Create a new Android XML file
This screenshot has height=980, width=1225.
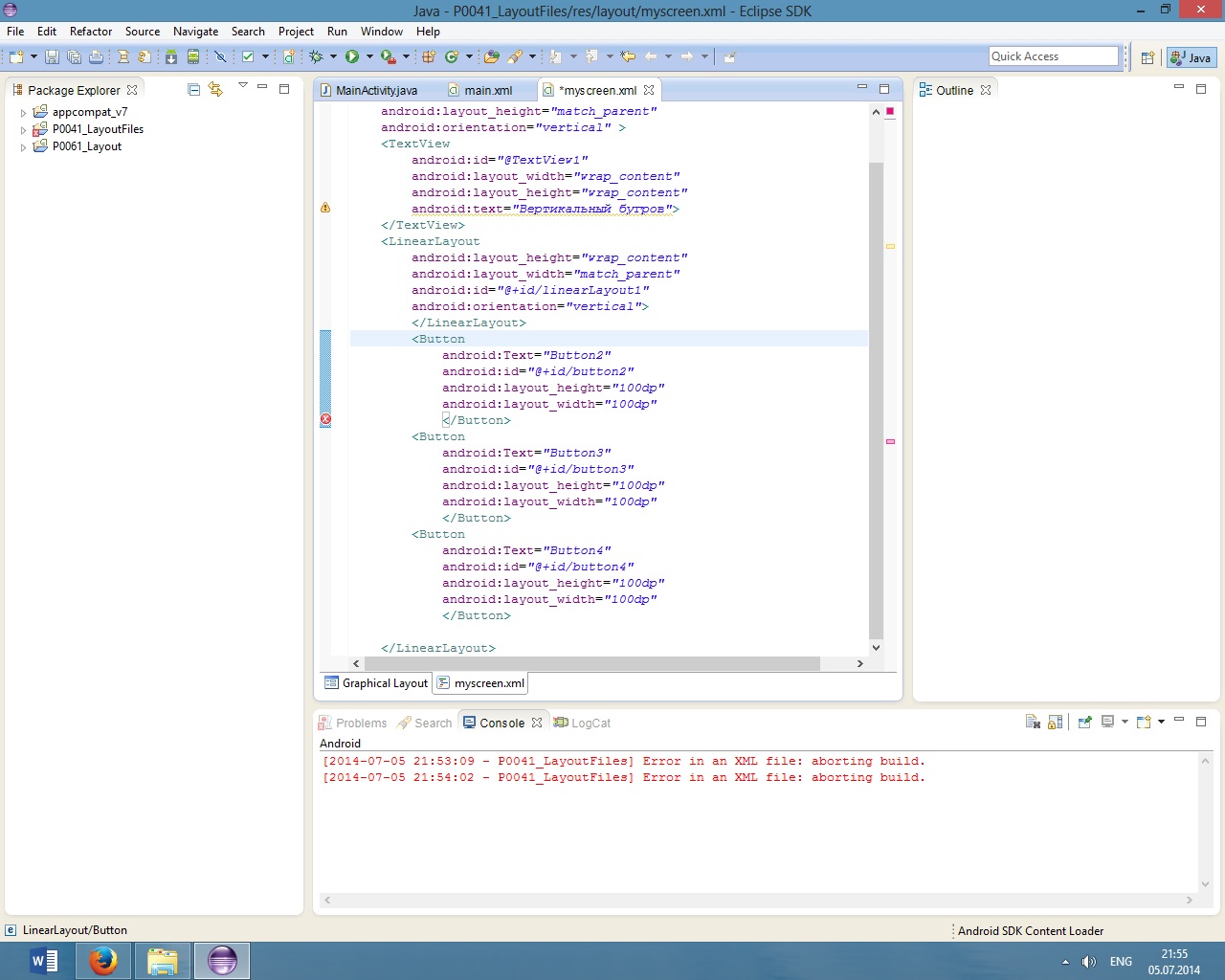289,57
